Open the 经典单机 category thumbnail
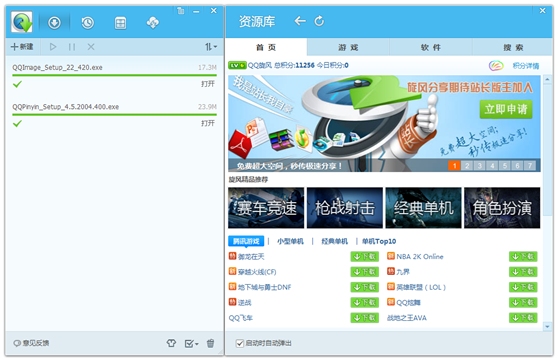 423,208
